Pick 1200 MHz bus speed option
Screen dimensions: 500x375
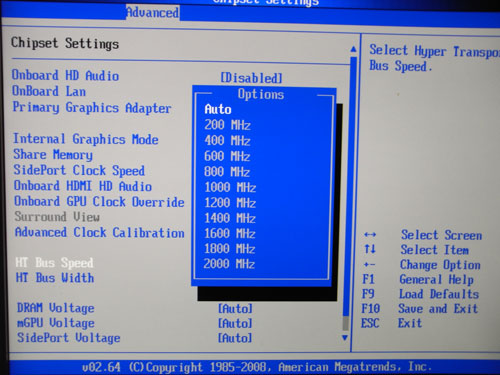click(x=230, y=203)
